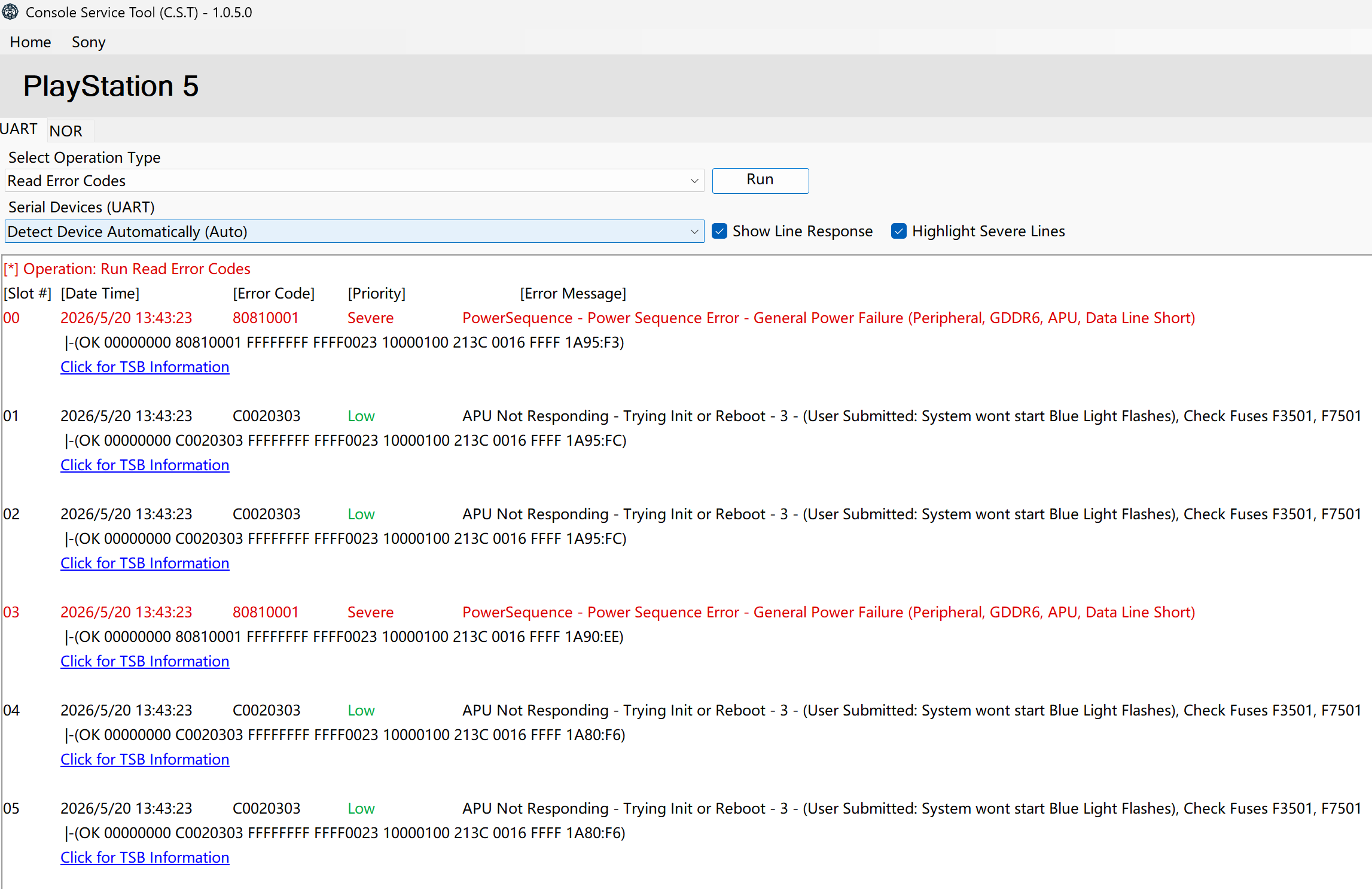Click the [Error Message] column header
The height and width of the screenshot is (889, 1372).
[x=573, y=293]
